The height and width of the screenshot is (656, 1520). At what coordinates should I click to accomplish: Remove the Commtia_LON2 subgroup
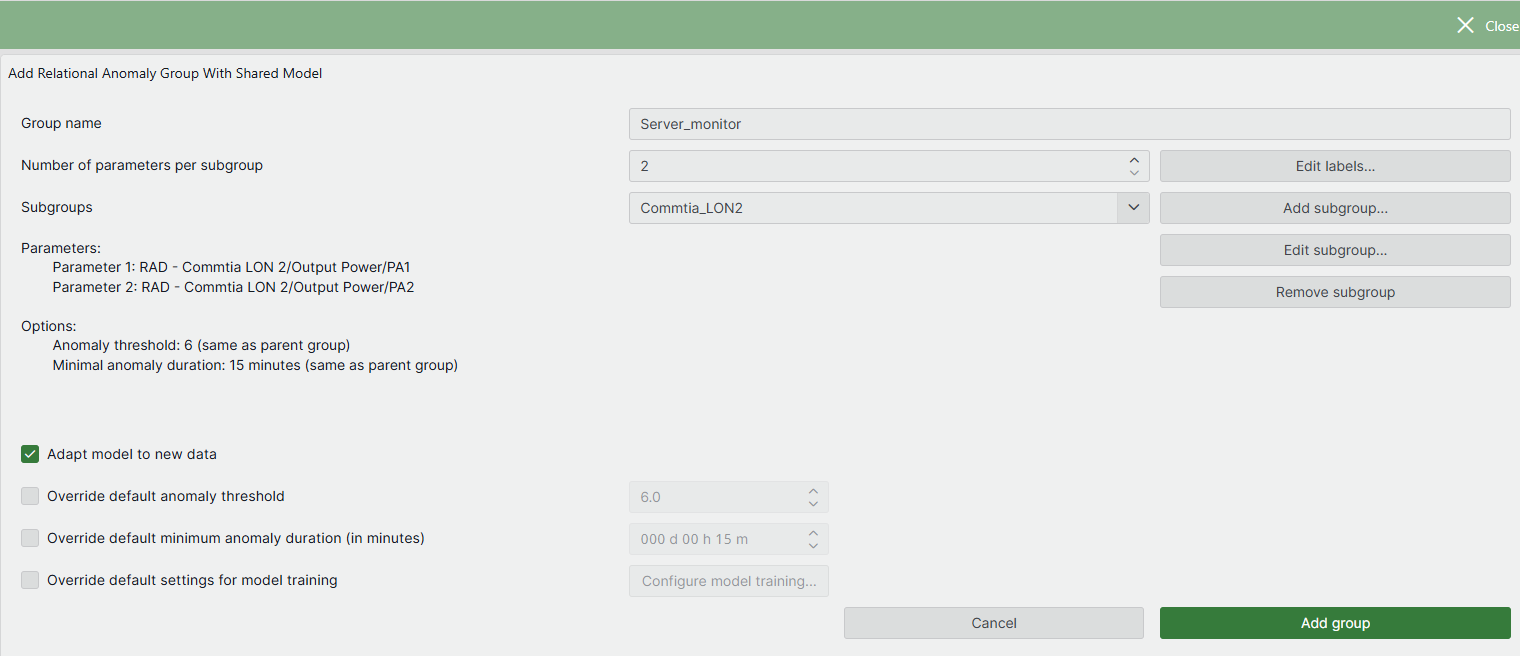[1335, 291]
